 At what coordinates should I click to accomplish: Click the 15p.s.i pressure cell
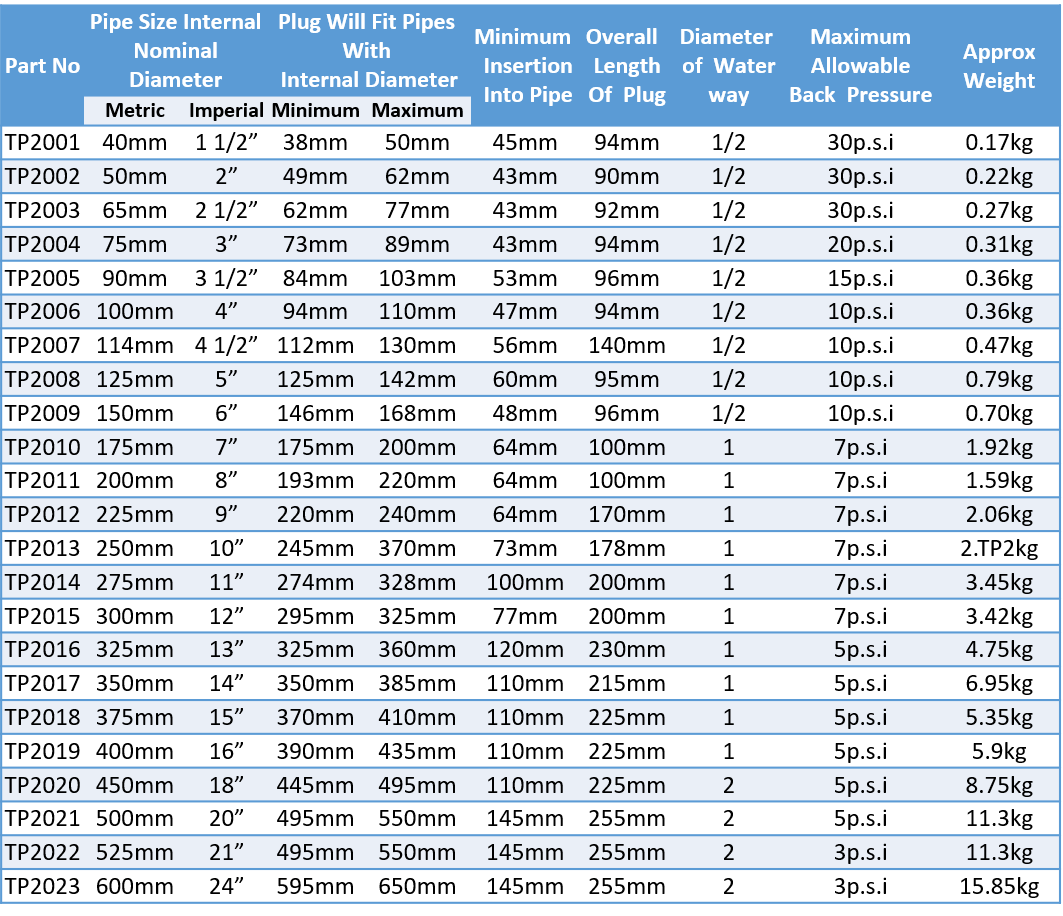point(860,278)
